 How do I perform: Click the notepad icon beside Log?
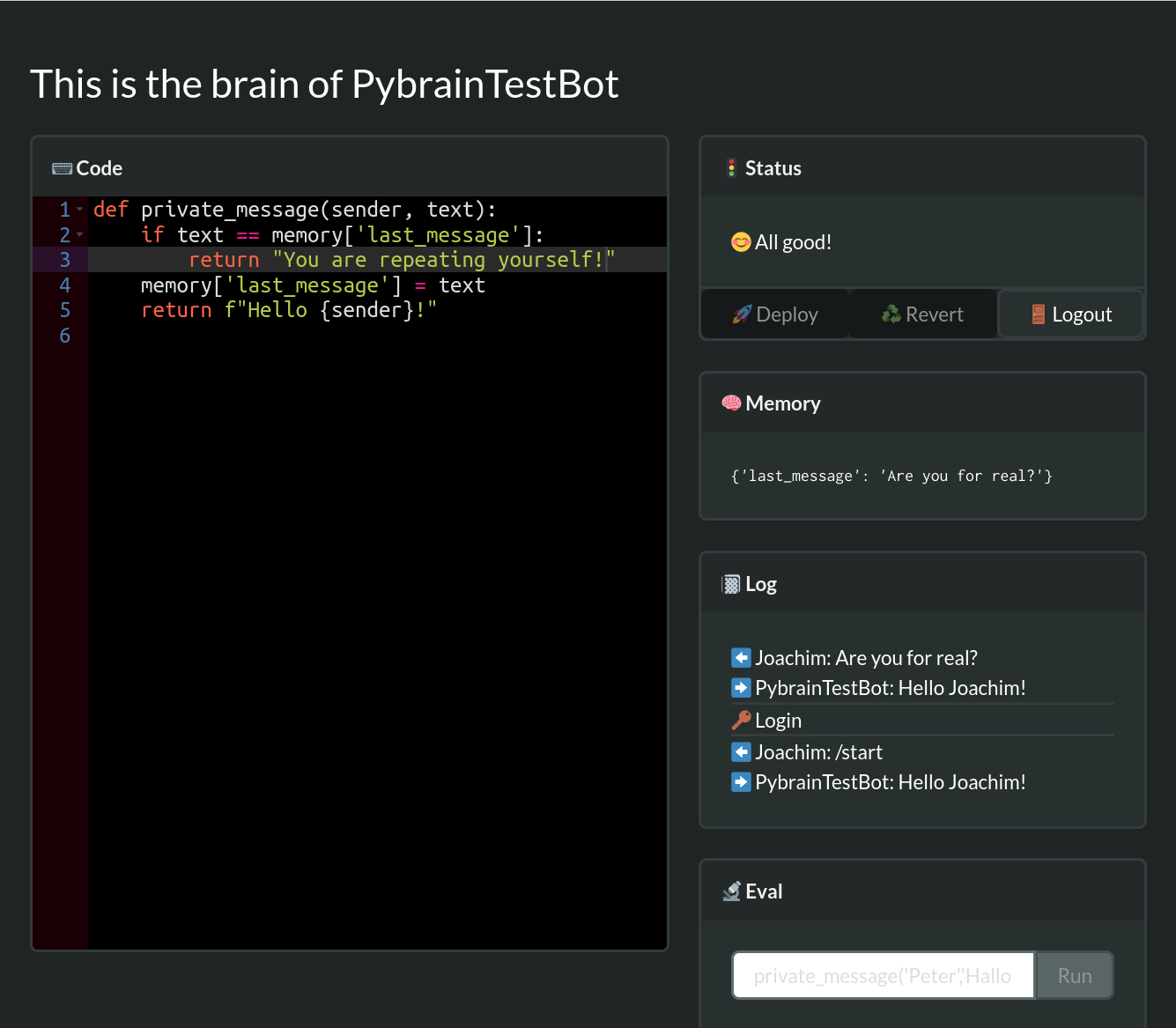pyautogui.click(x=731, y=584)
